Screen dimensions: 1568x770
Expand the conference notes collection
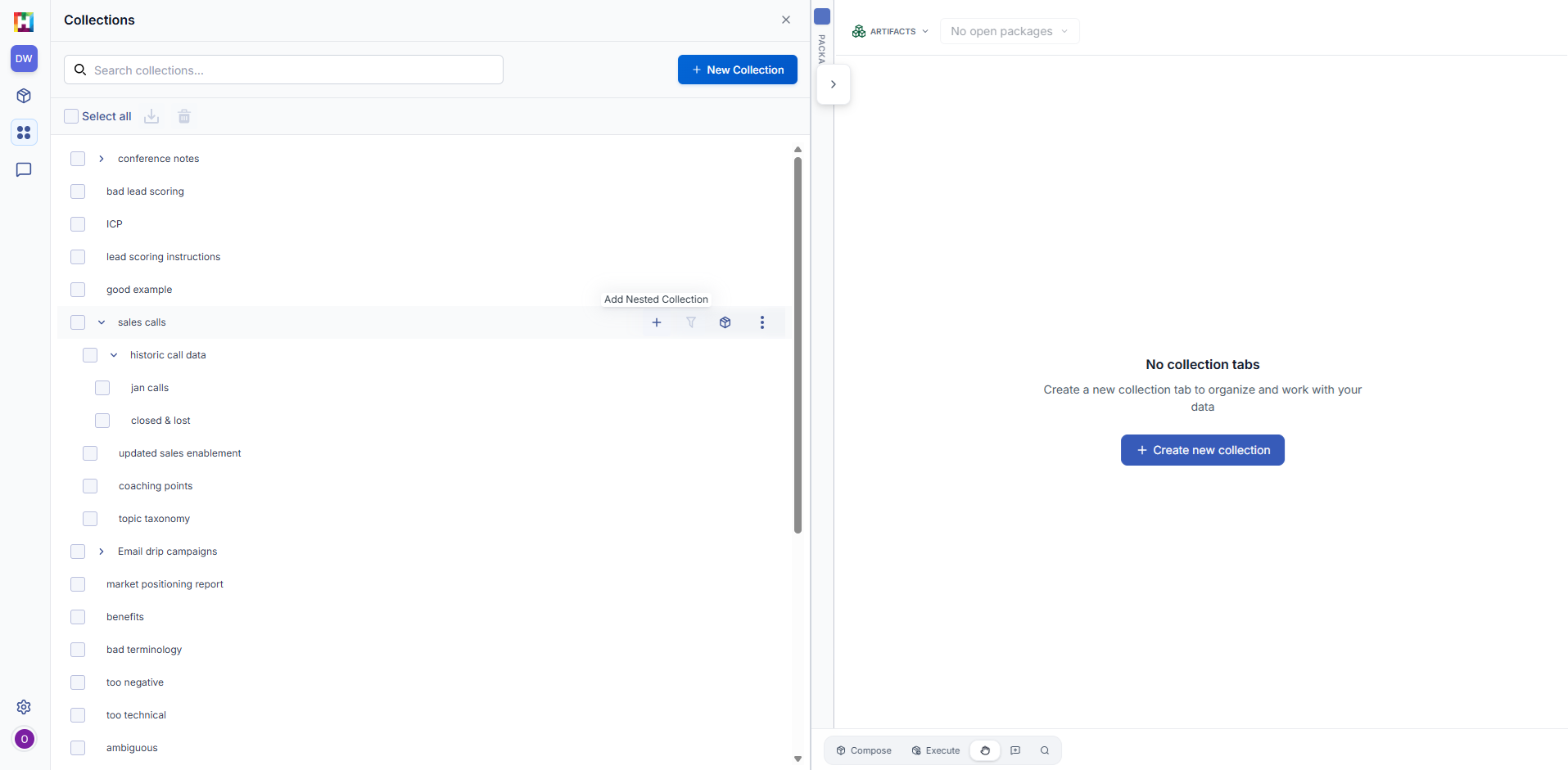pos(101,158)
